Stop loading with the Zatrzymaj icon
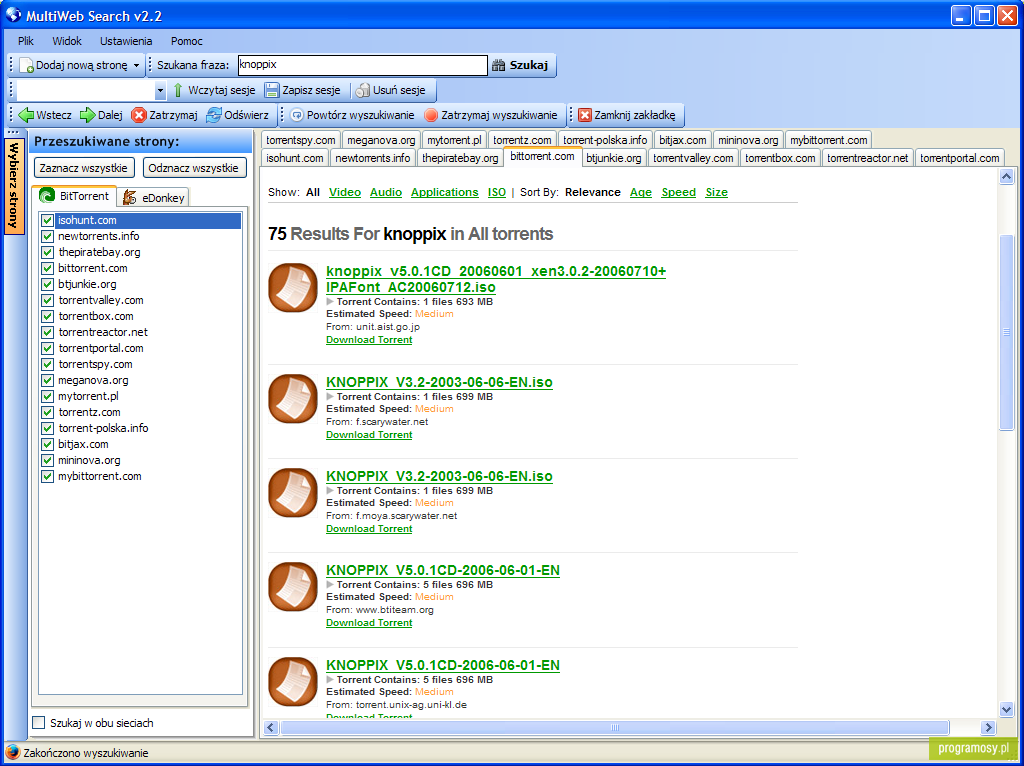The height and width of the screenshot is (766, 1024). 138,115
